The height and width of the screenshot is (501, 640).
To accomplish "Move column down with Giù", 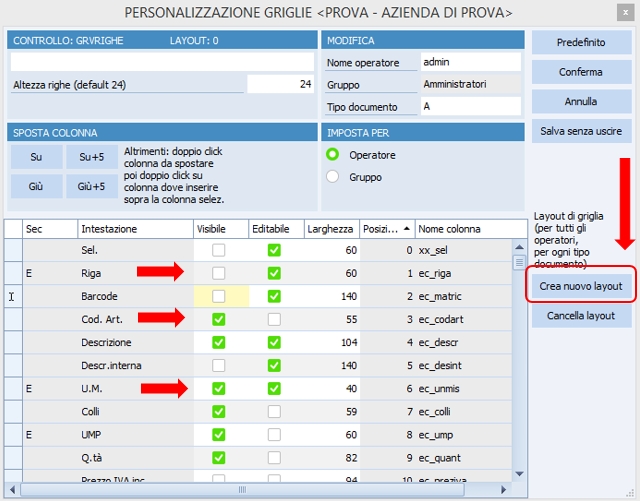I will 36,187.
